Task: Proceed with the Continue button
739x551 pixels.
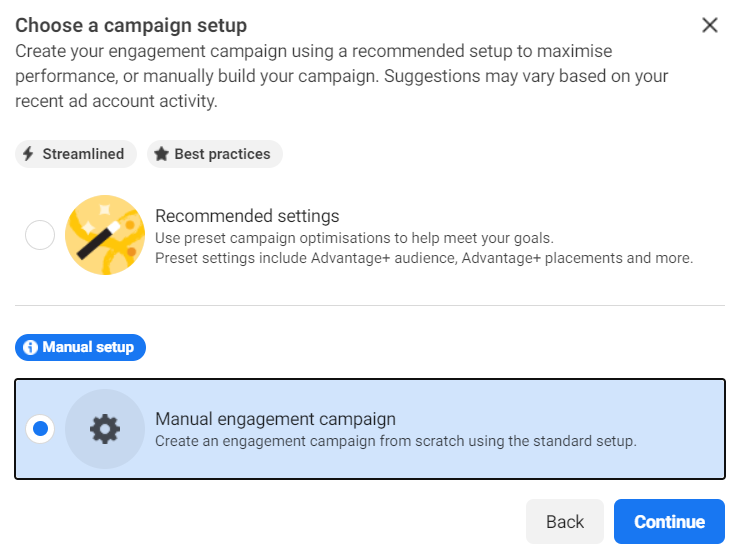Action: (x=669, y=521)
